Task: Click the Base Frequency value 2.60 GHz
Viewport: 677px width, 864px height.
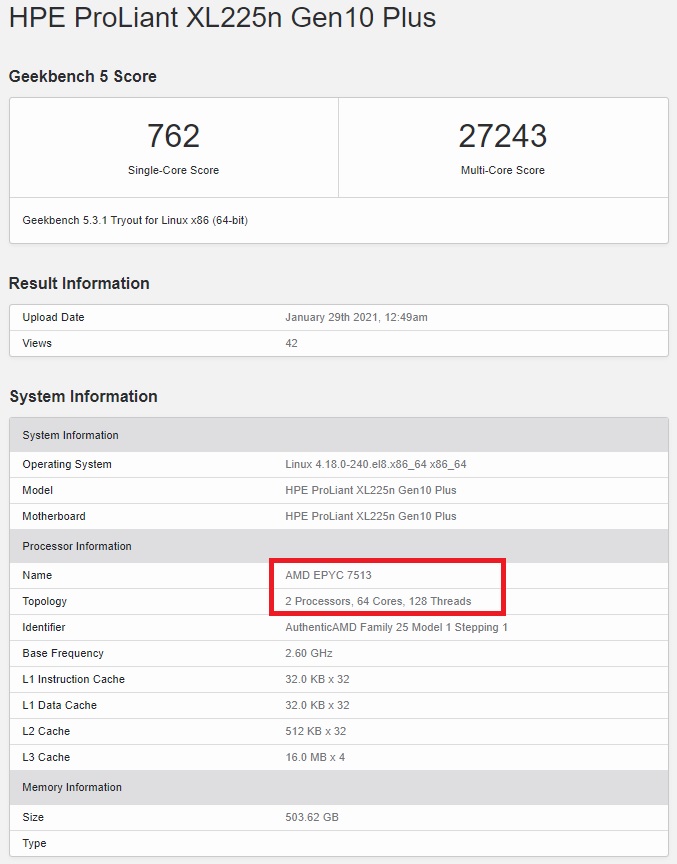Action: [x=307, y=653]
